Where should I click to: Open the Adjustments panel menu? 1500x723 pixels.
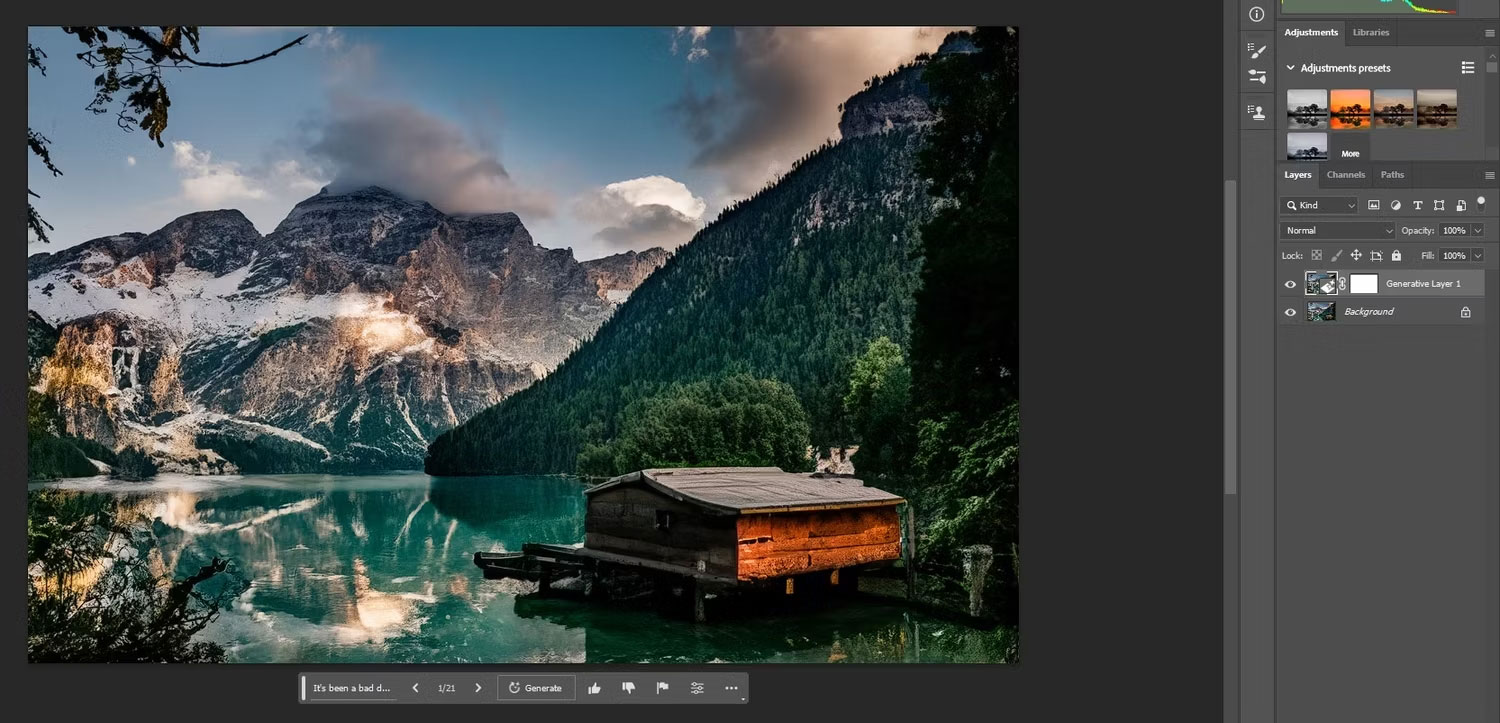[1489, 33]
